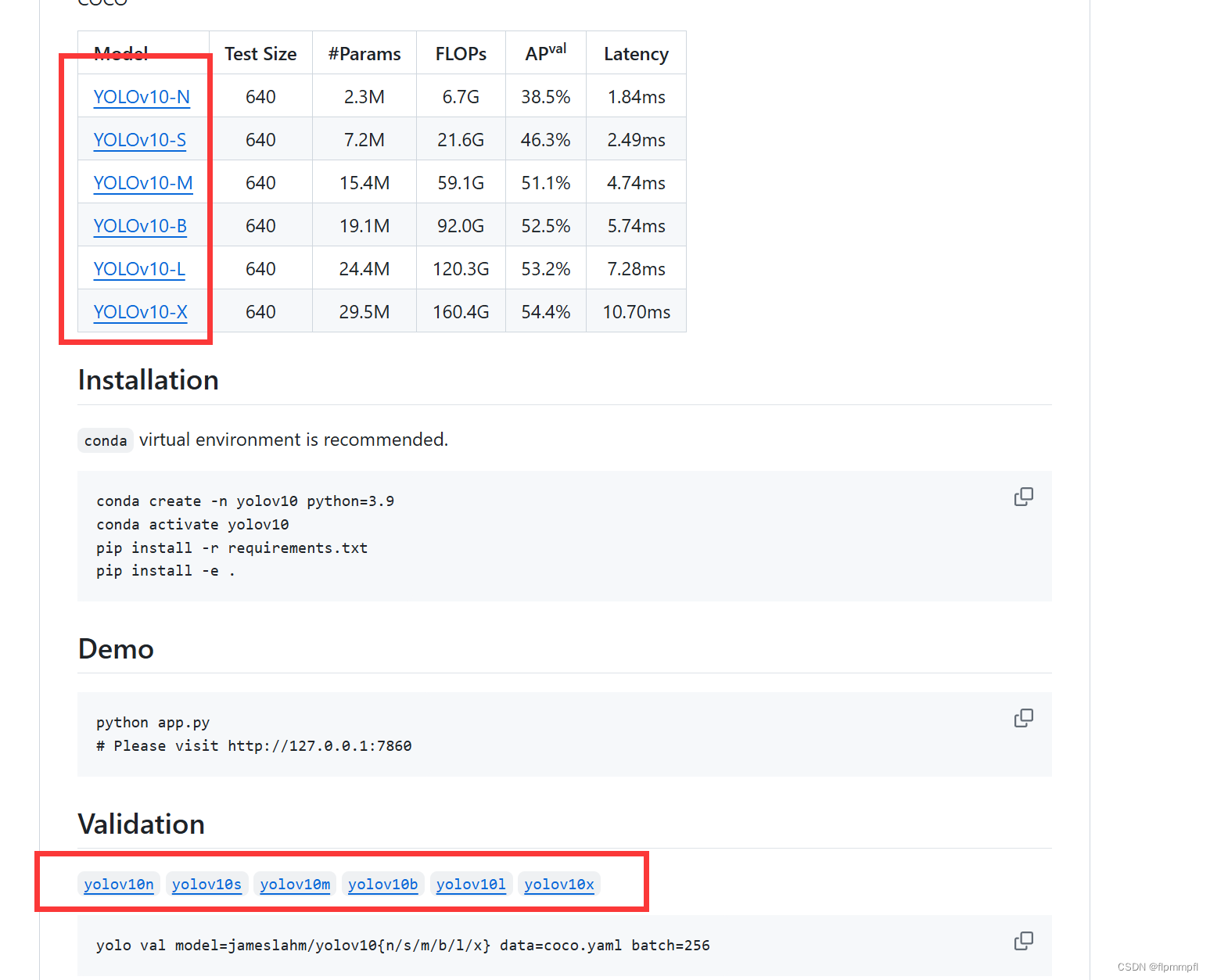Open the YOLOv10-L model link

[139, 269]
